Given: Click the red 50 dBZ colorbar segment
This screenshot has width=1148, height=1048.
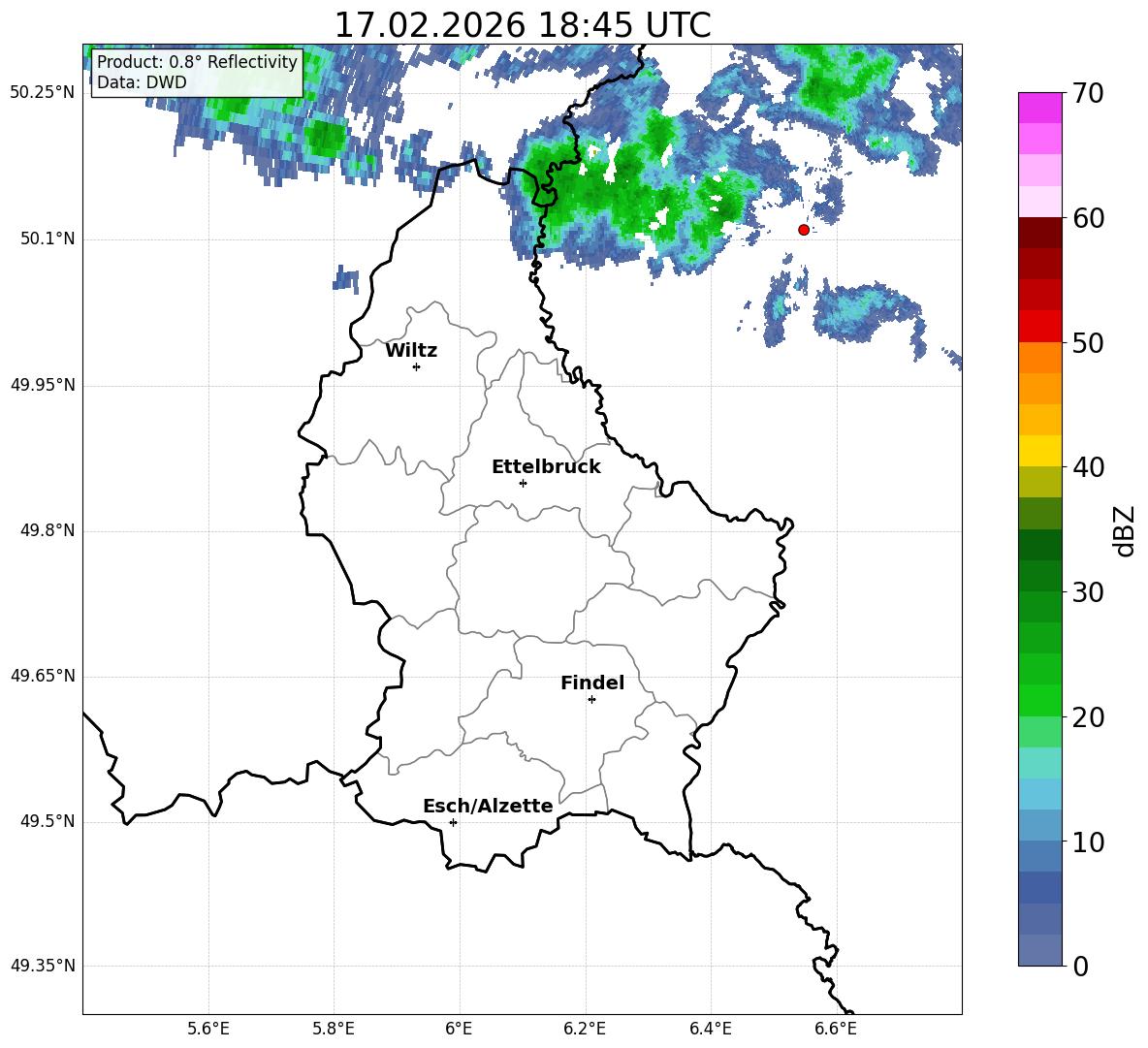Looking at the screenshot, I should (x=1039, y=327).
